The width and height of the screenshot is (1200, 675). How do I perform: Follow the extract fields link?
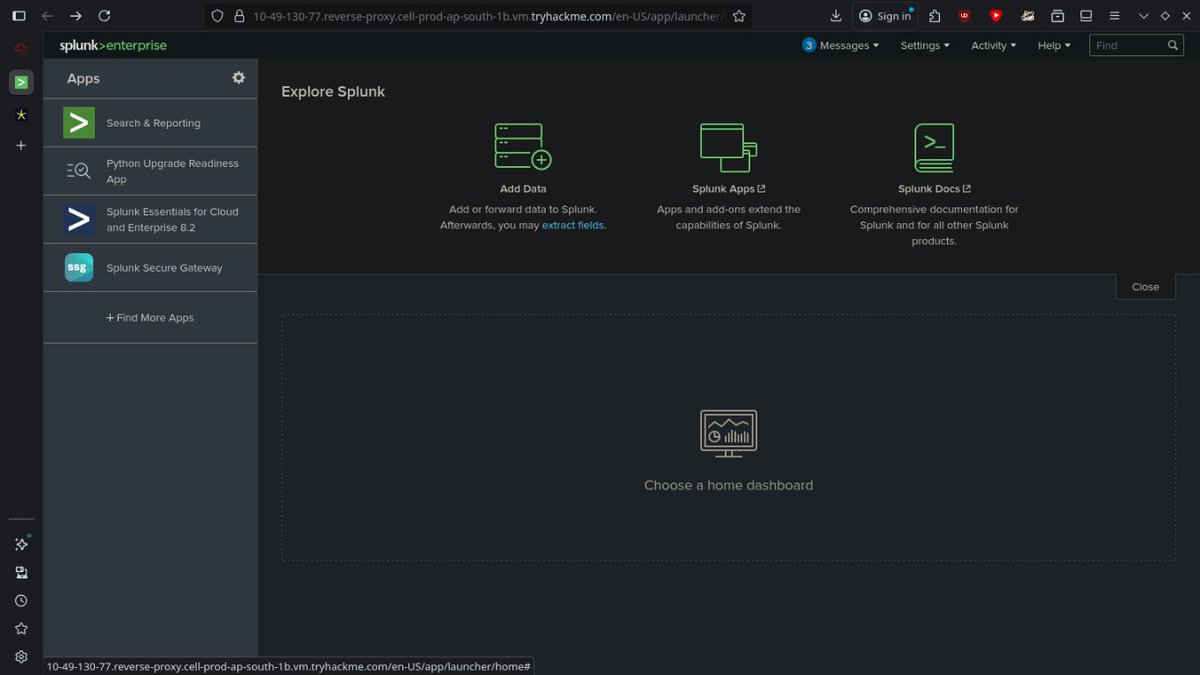[x=573, y=225]
